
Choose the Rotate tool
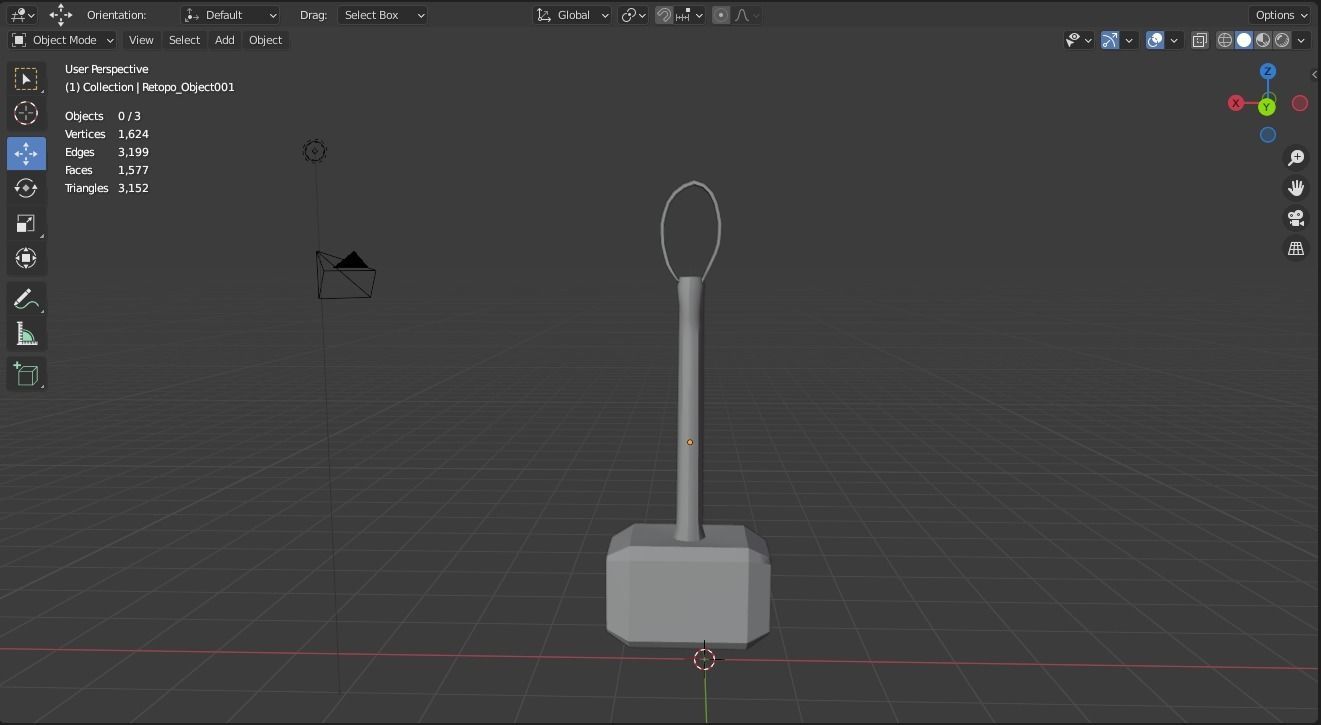coord(26,188)
